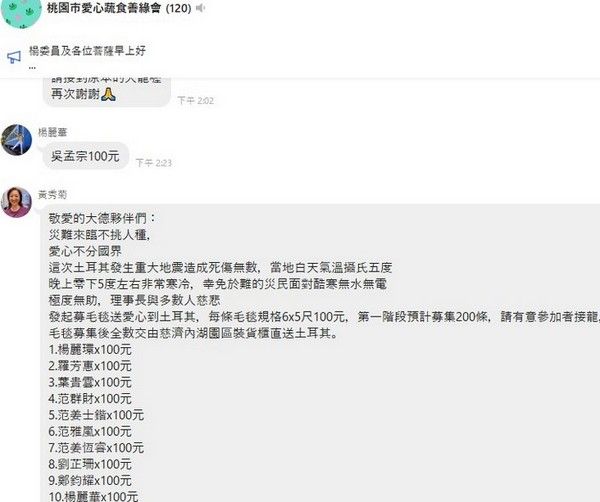Click the 下午 2:23 timestamp

[x=154, y=163]
